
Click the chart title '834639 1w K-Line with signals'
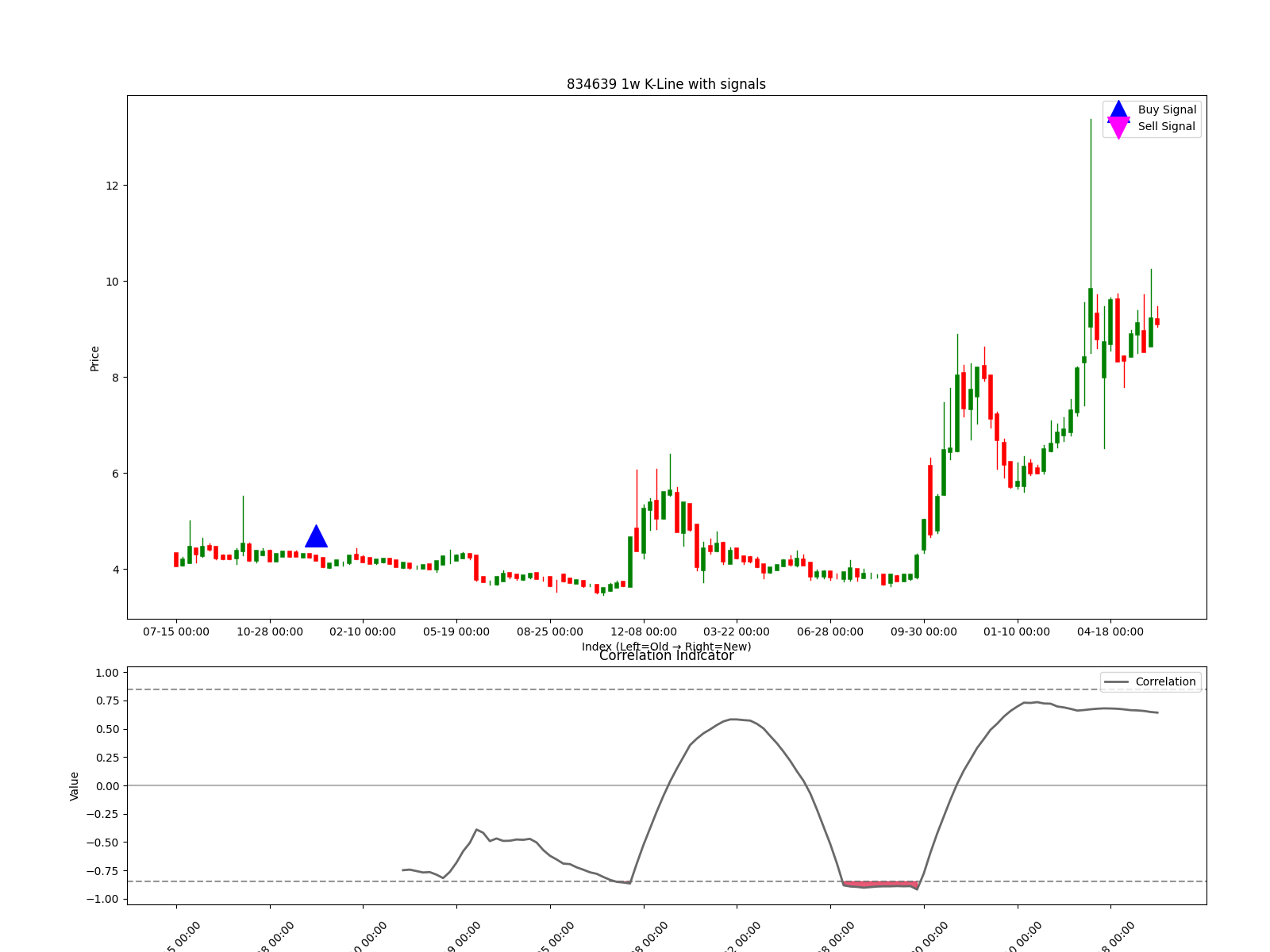[666, 84]
